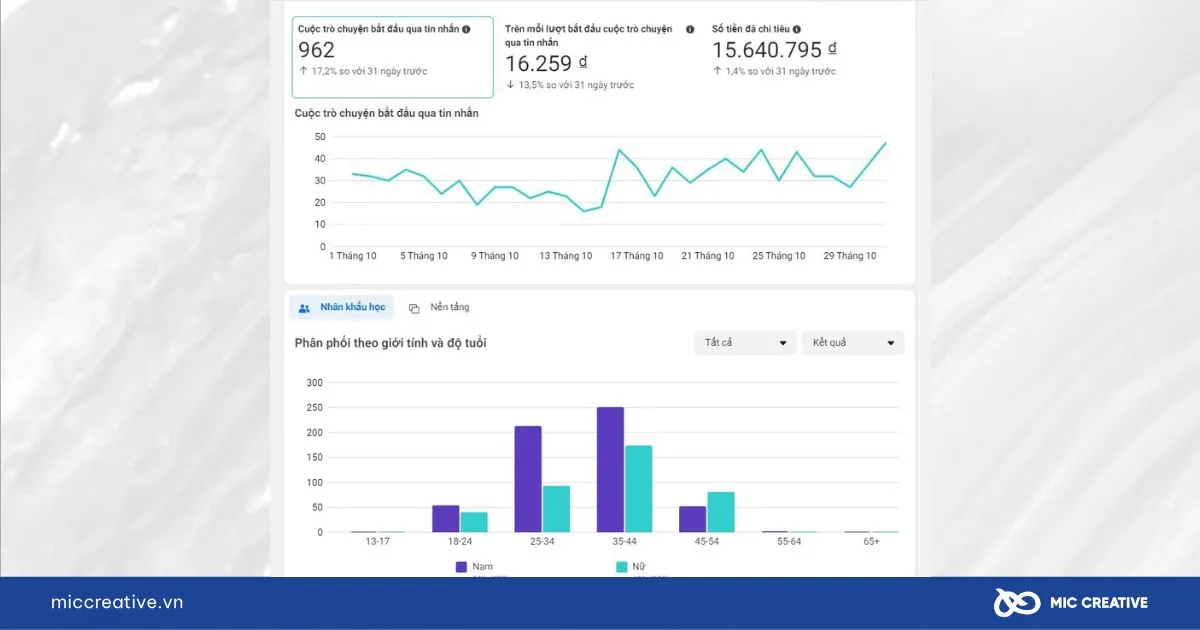Open the miccreative.vn website link
The height and width of the screenshot is (630, 1200).
[117, 602]
